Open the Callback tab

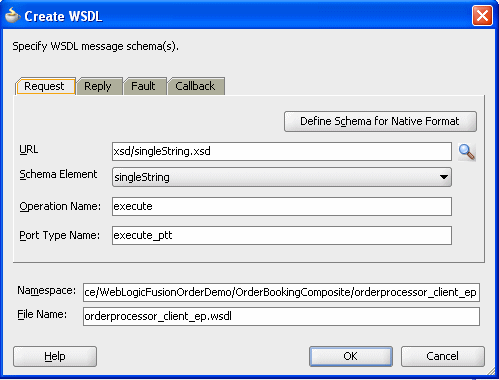(x=196, y=86)
